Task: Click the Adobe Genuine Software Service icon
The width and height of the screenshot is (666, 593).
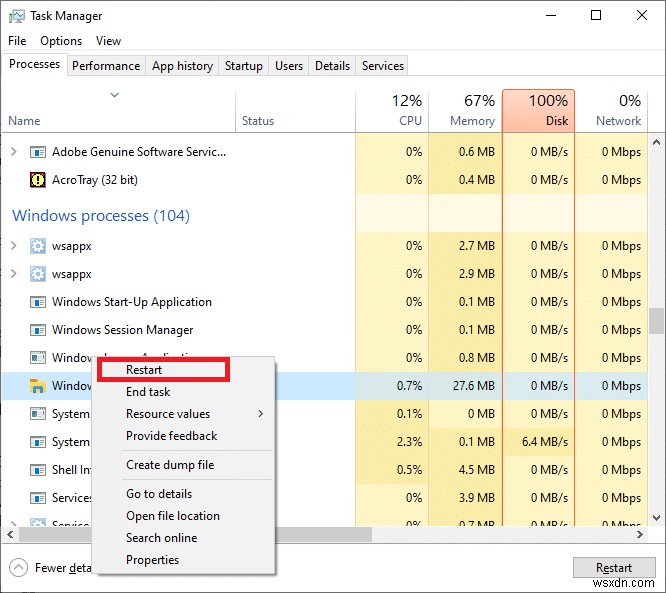Action: (x=38, y=152)
